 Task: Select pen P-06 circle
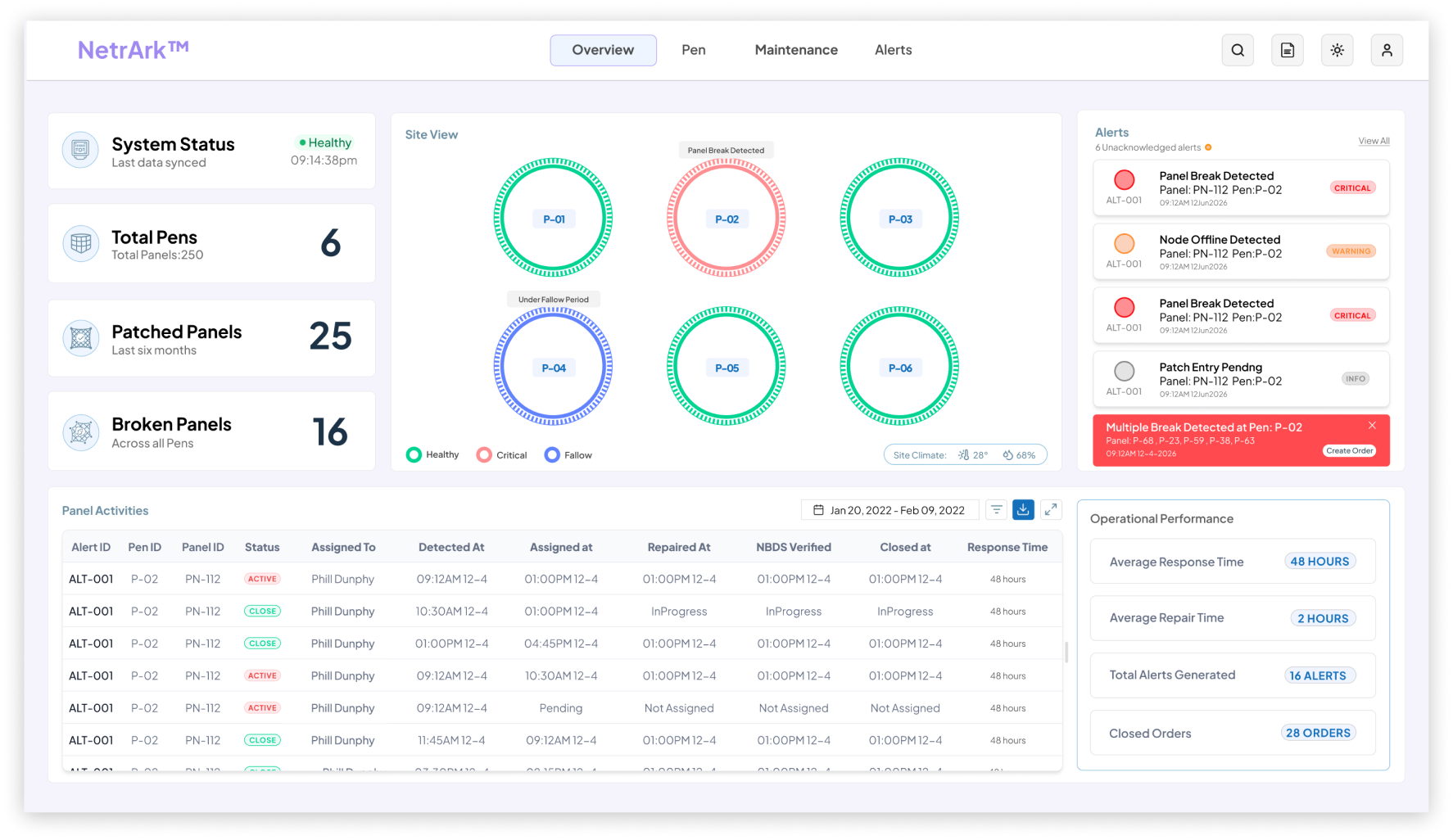(899, 367)
